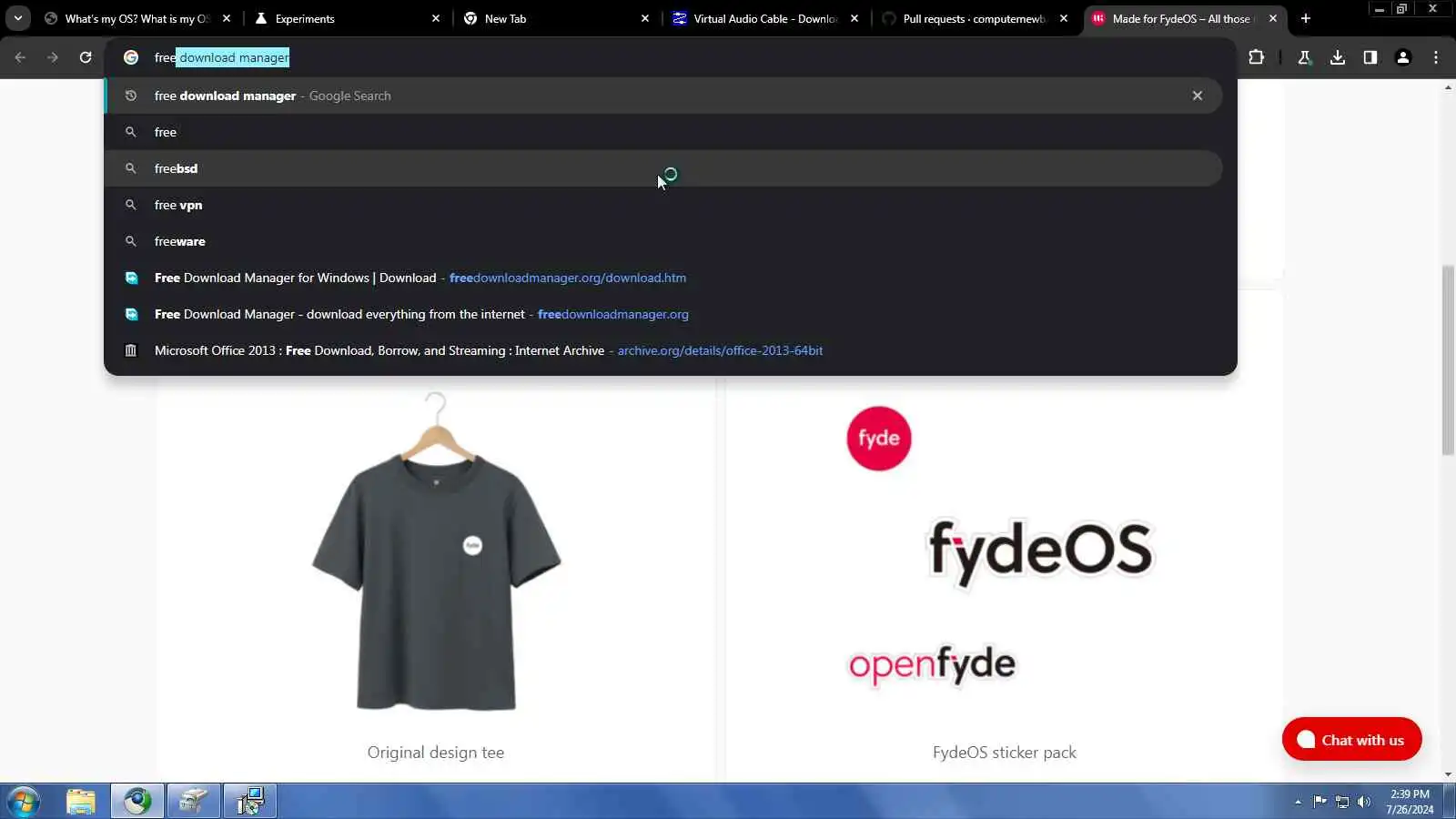Click the Original design tee caption
1456x819 pixels.
pyautogui.click(x=436, y=753)
